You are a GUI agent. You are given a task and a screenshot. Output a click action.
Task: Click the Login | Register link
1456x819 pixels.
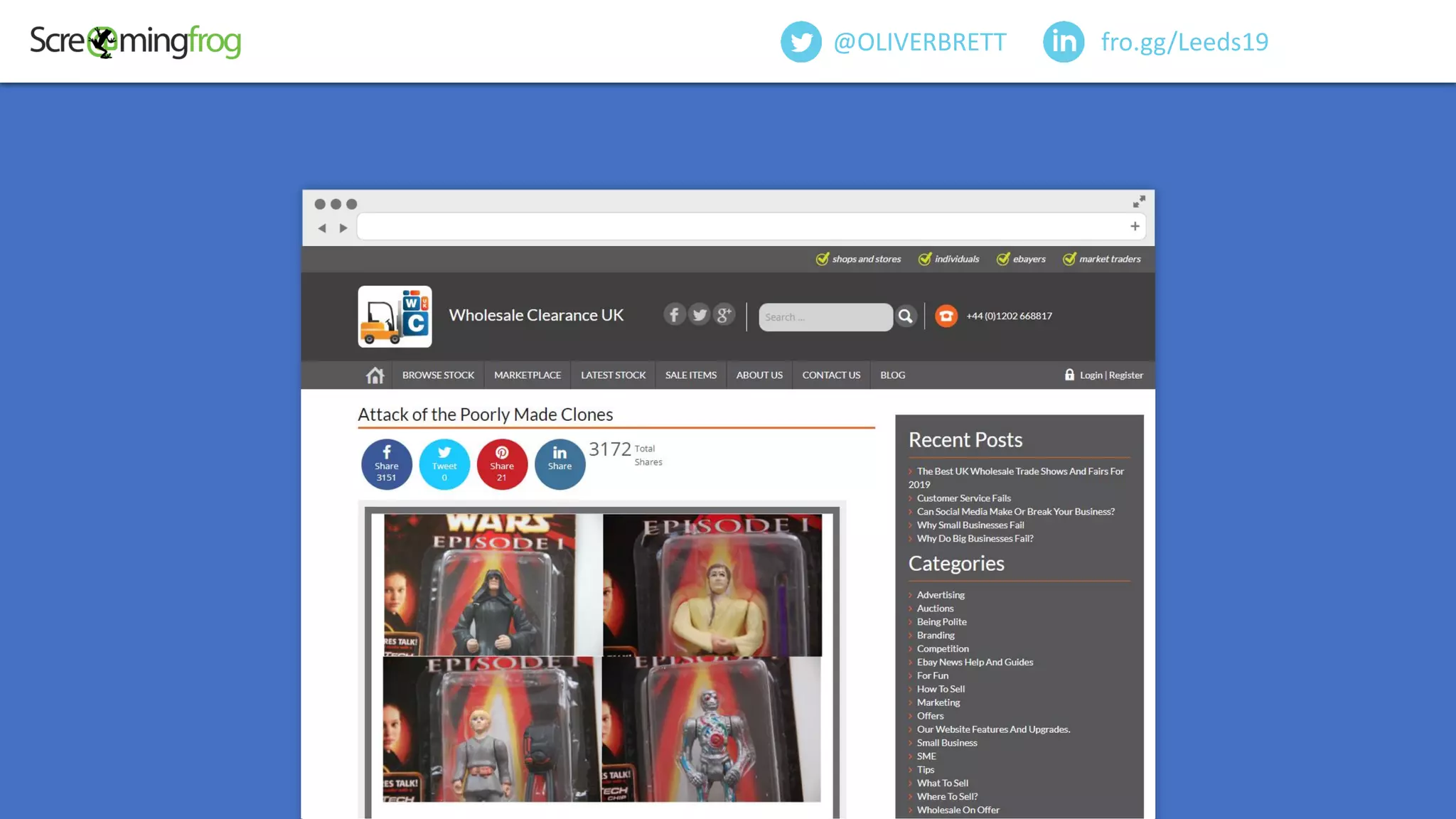(x=1110, y=375)
